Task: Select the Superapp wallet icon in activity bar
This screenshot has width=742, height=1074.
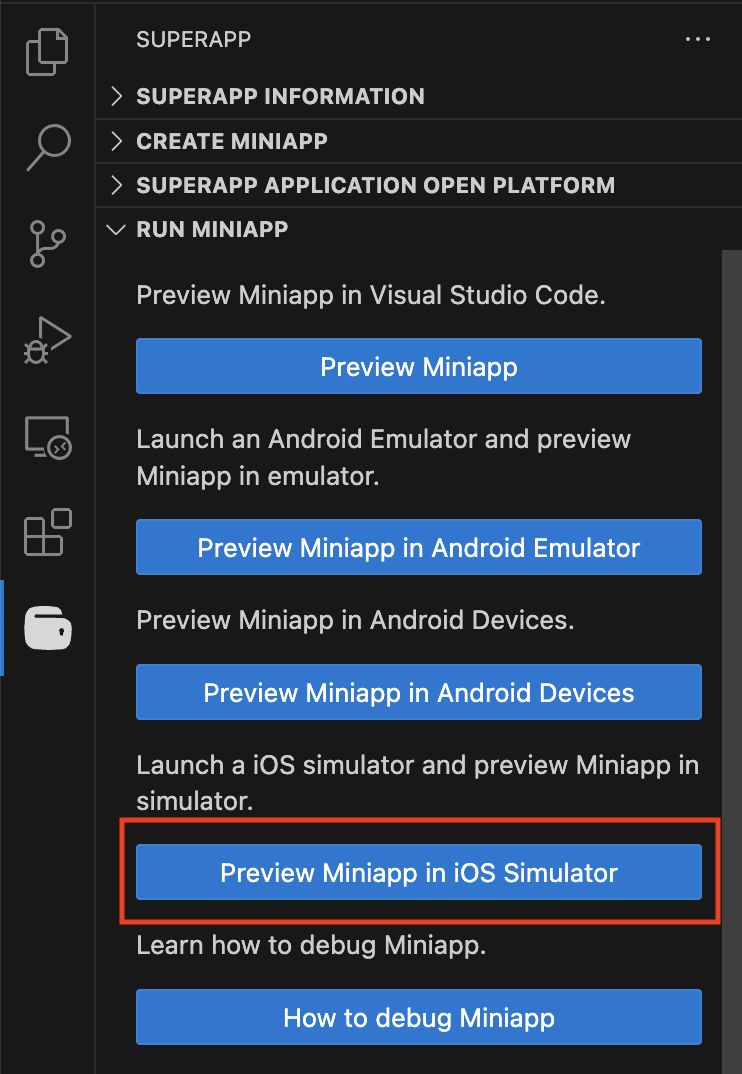Action: coord(48,627)
